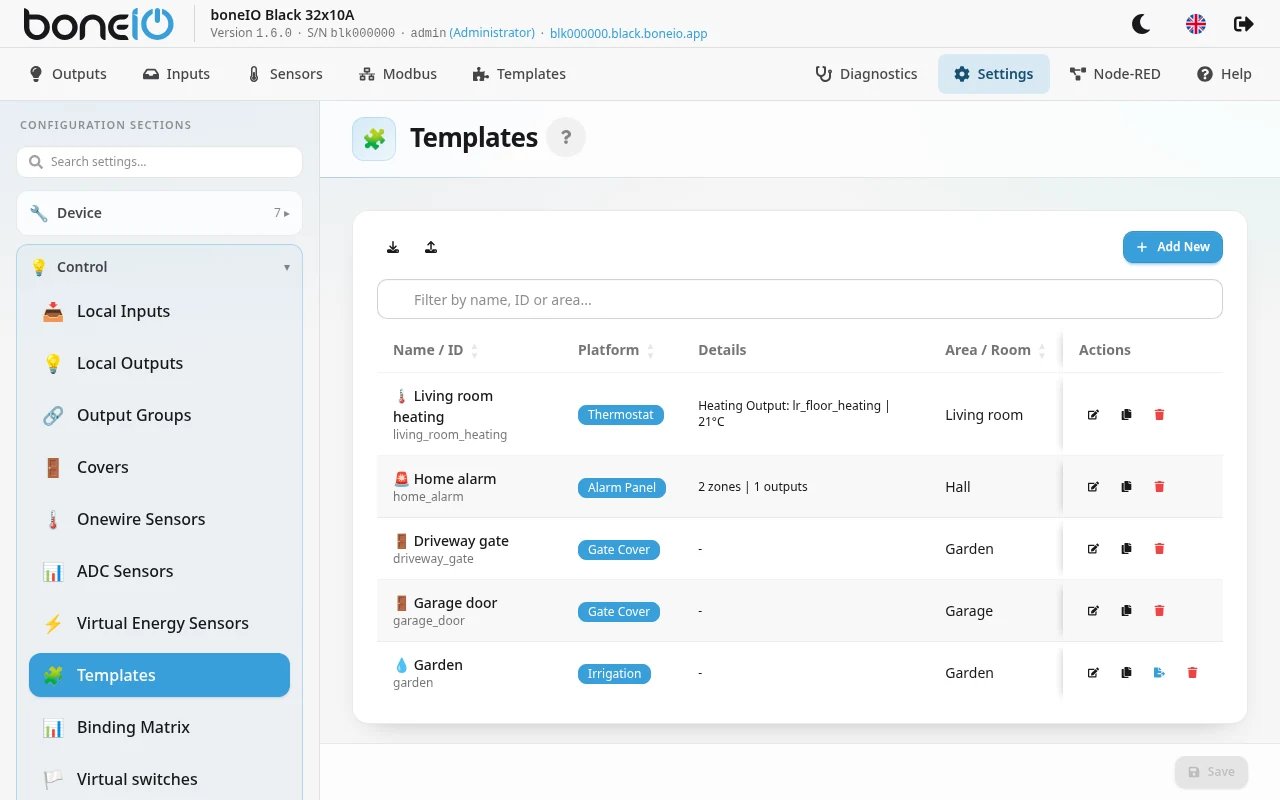Image resolution: width=1280 pixels, height=800 pixels.
Task: Open the Help page
Action: 1224,74
